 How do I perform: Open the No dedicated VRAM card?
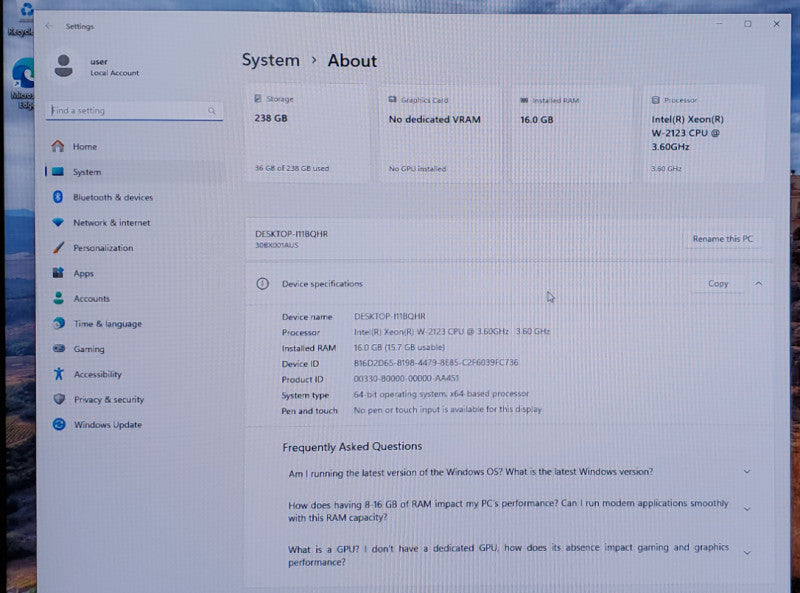[x=441, y=134]
